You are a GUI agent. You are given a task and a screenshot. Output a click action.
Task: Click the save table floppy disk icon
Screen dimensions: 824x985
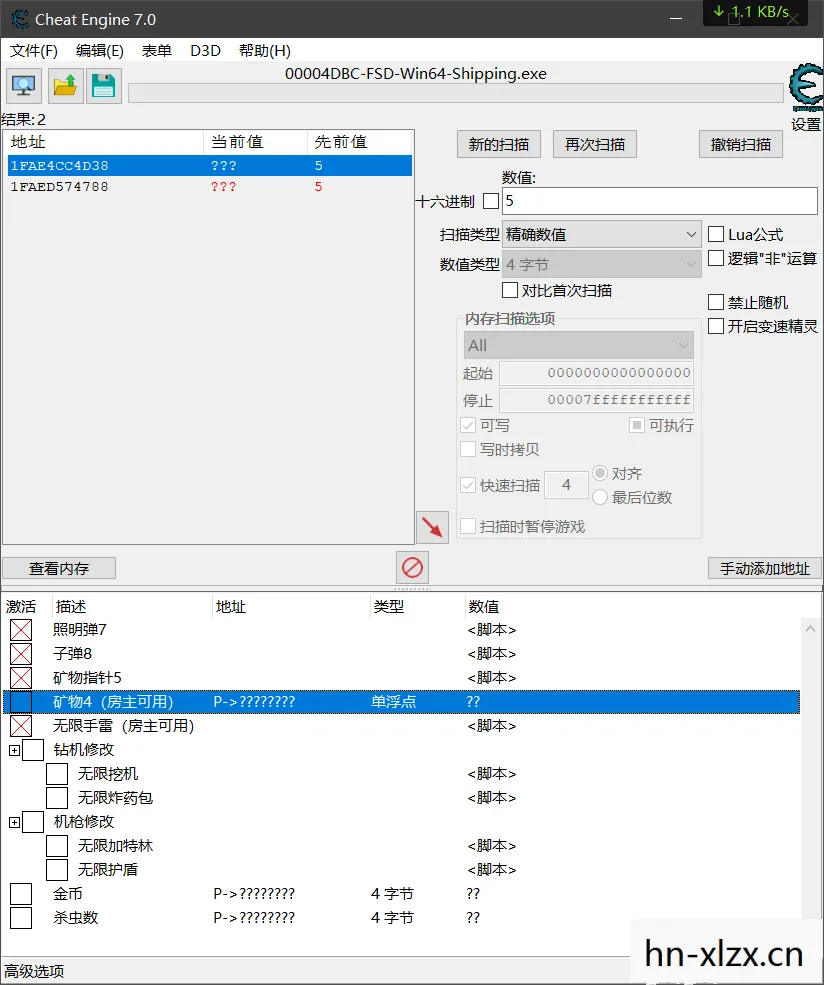point(104,86)
